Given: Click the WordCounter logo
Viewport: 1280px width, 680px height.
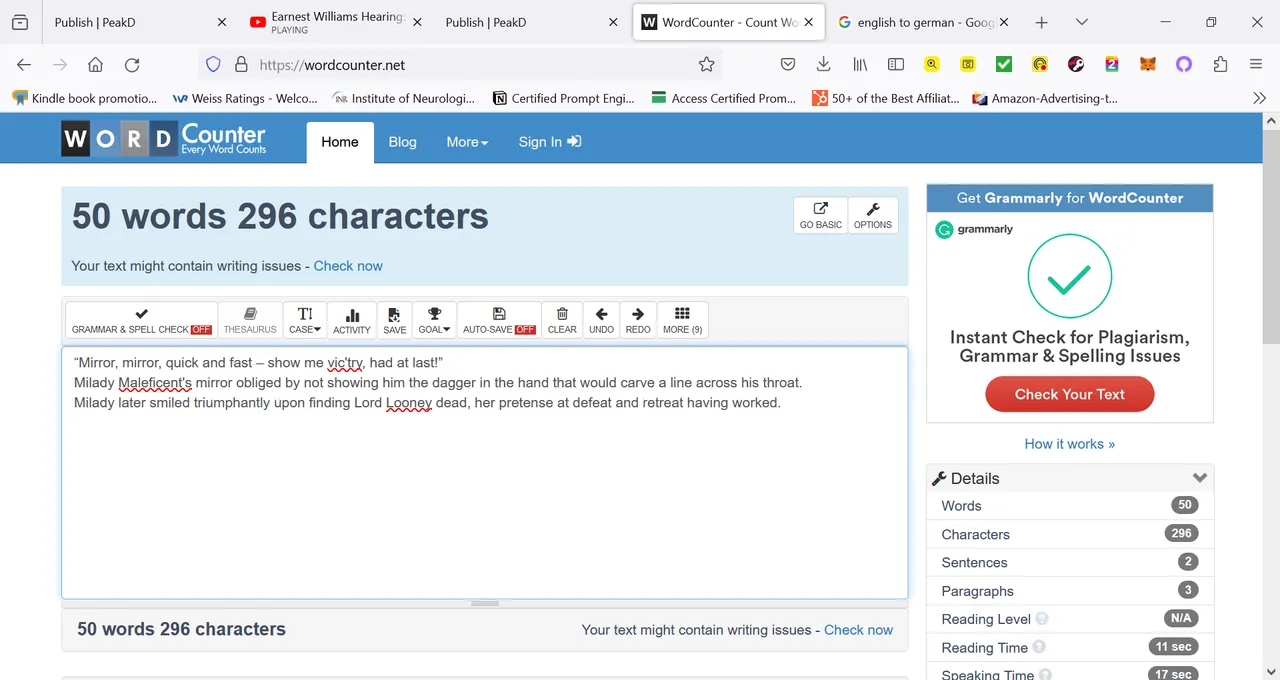Looking at the screenshot, I should click(164, 140).
